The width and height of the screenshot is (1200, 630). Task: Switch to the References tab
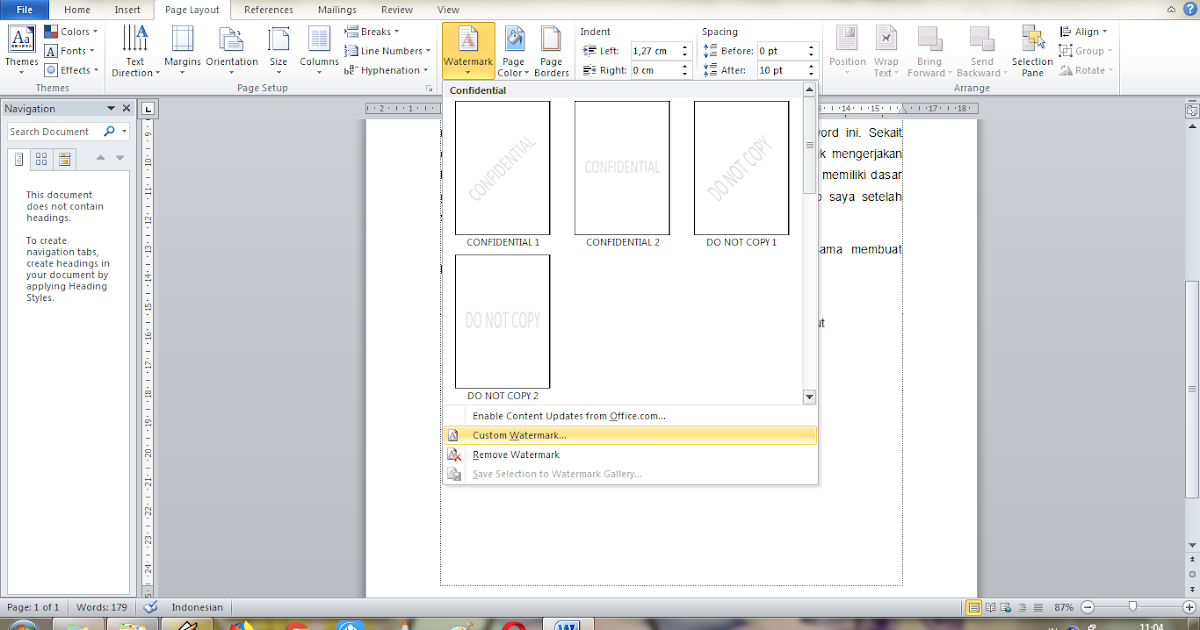[268, 10]
